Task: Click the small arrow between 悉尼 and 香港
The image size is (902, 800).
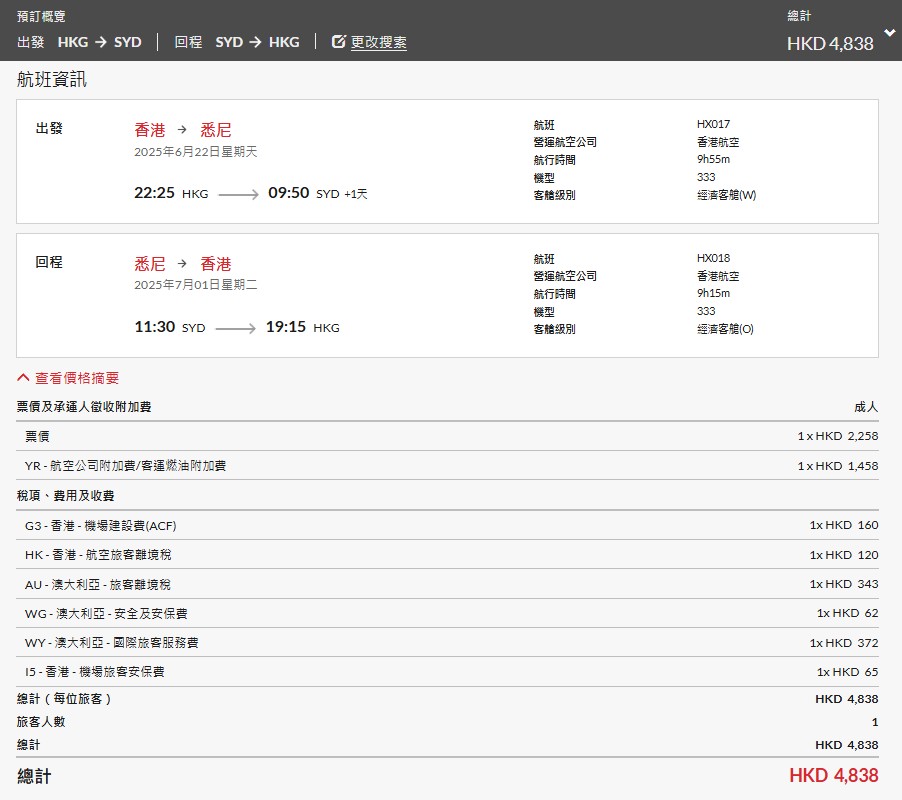Action: click(182, 264)
